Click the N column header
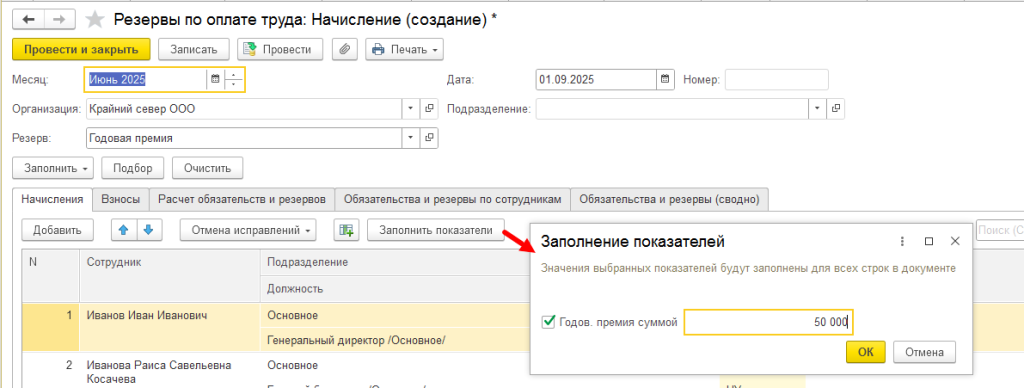 coord(51,275)
